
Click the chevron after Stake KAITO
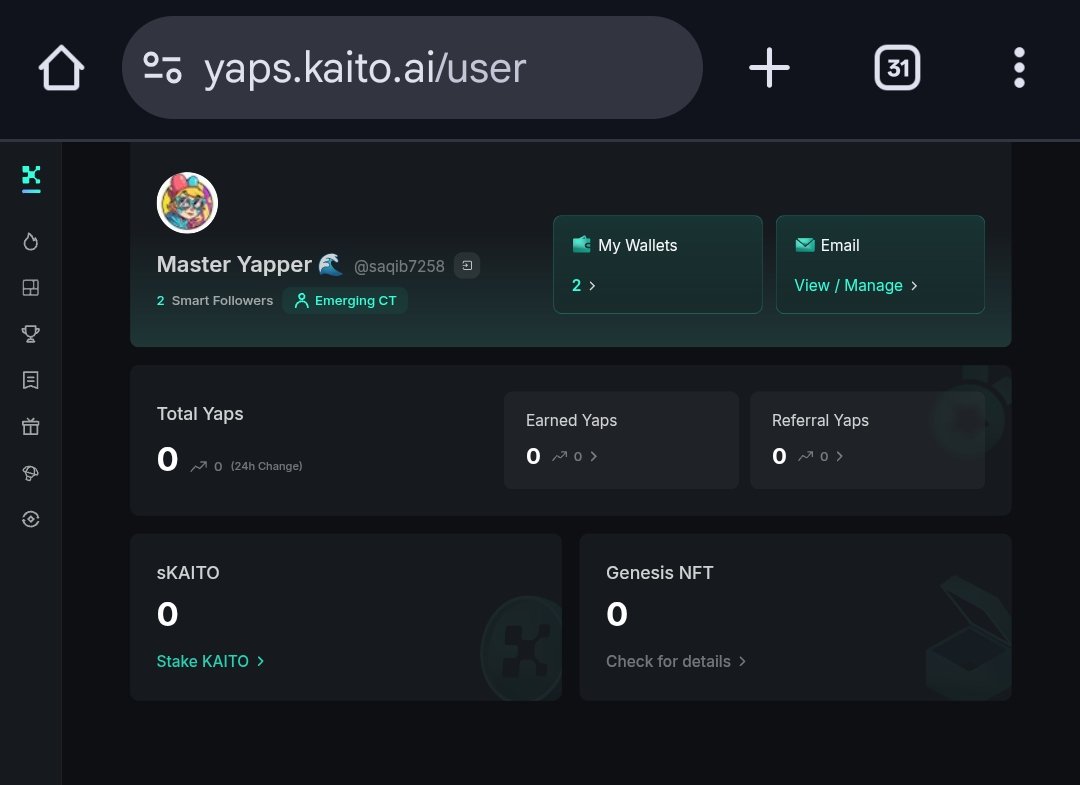260,661
